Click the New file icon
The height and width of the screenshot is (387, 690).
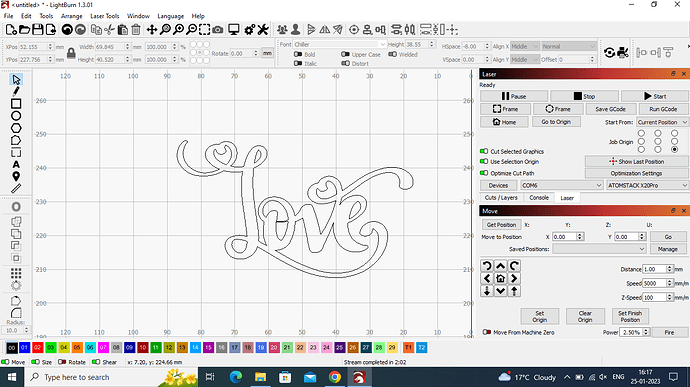(11, 29)
